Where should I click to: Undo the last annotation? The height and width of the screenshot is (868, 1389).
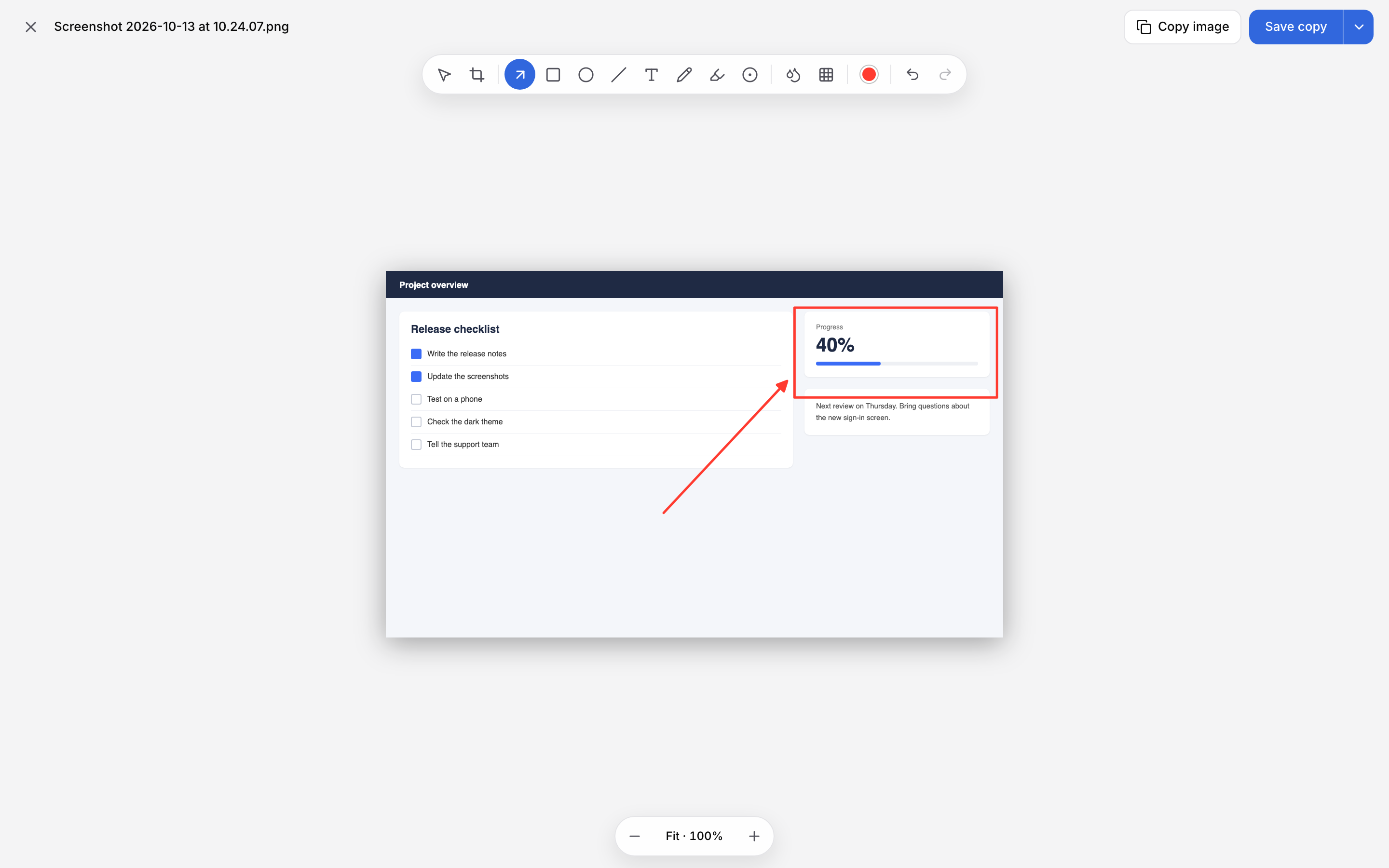click(912, 75)
